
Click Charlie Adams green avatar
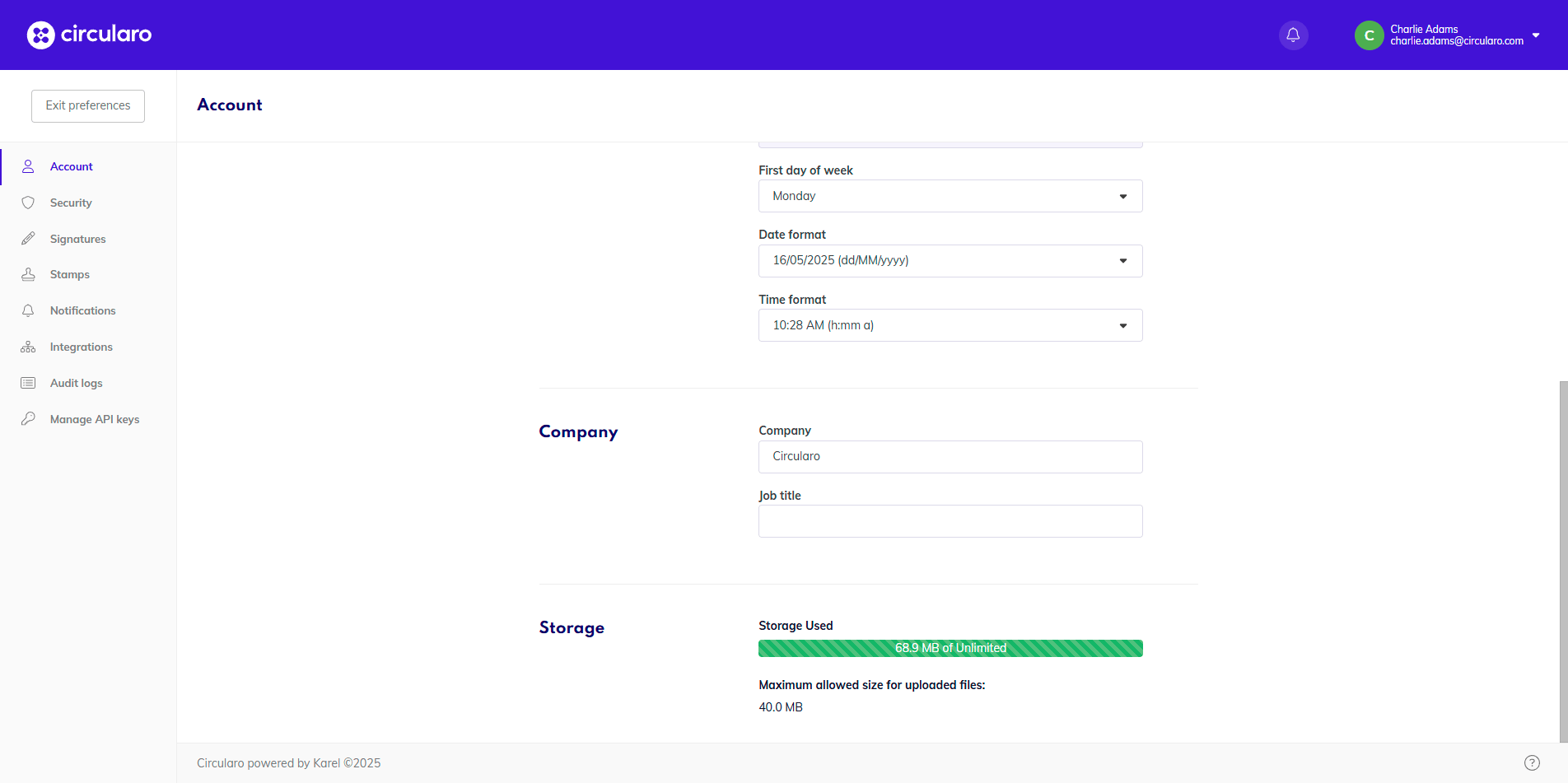pos(1369,35)
